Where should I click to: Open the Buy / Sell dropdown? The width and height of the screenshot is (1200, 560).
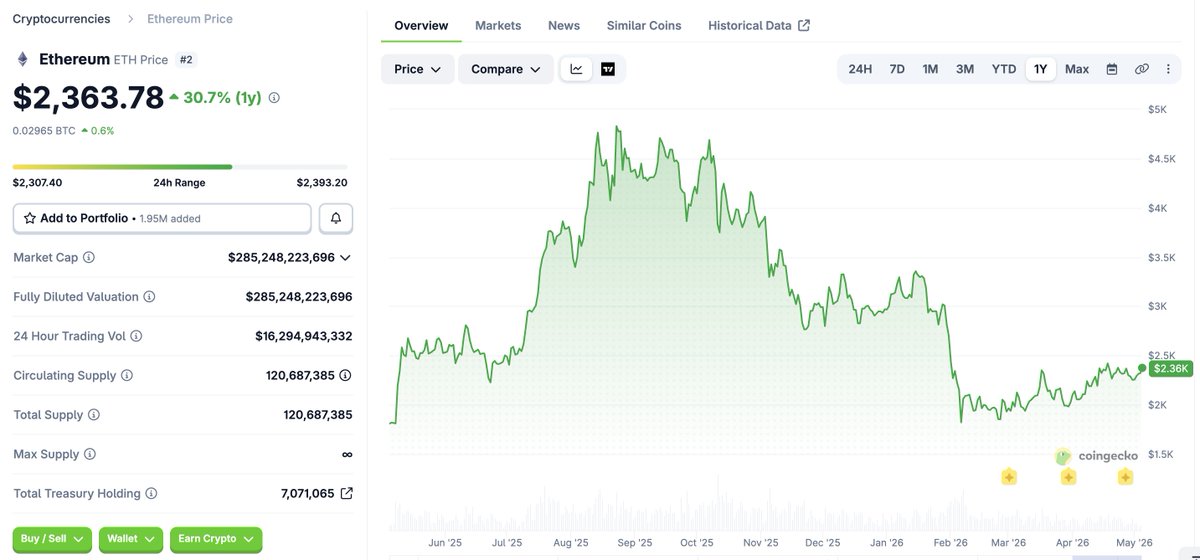52,539
